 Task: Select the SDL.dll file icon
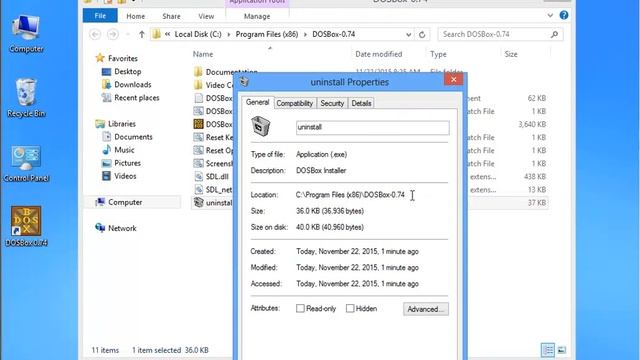click(x=198, y=176)
